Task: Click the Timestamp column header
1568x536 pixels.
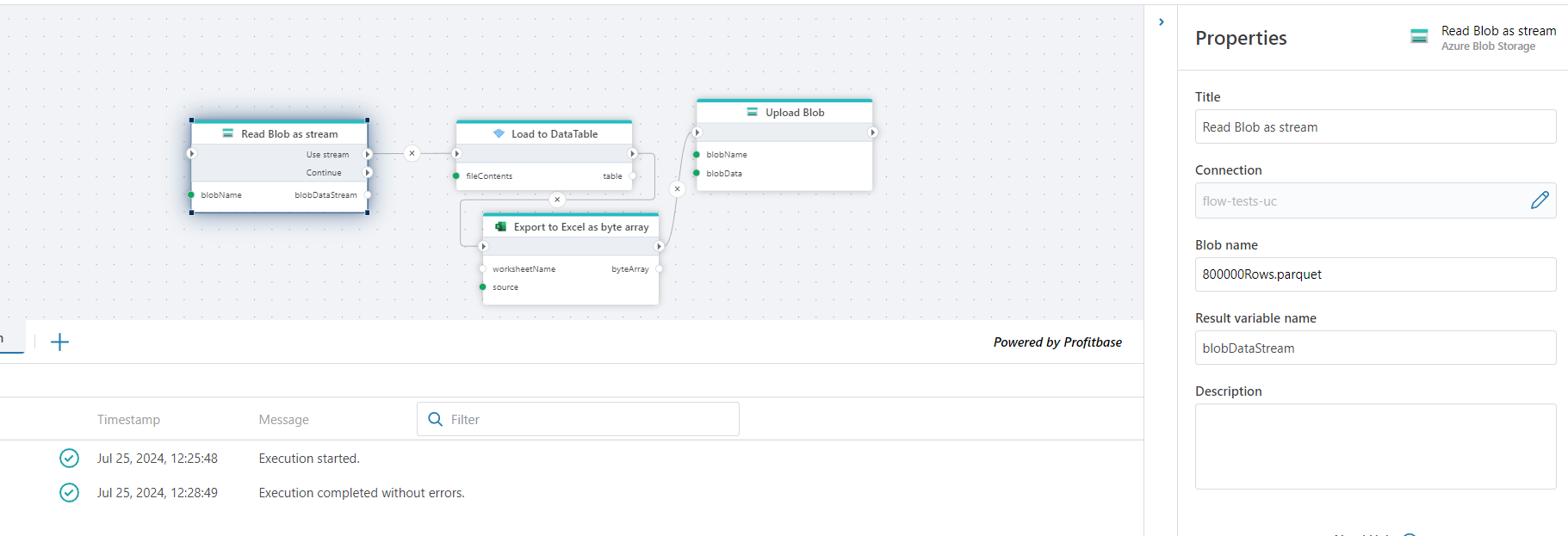Action: click(128, 420)
